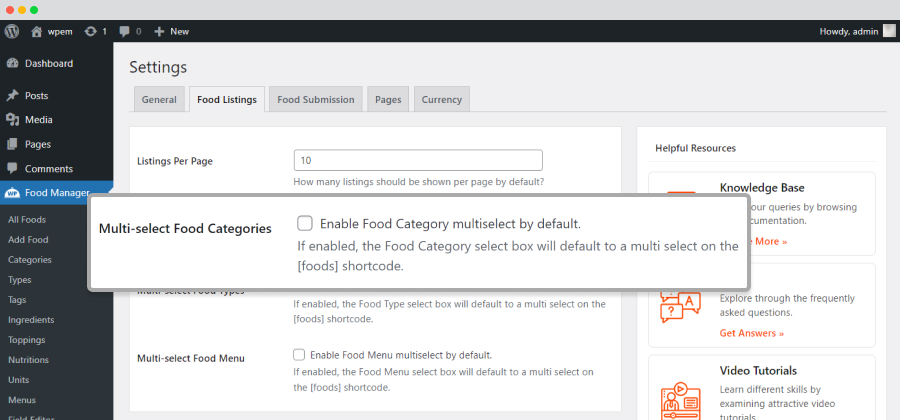Click the Settings page title
Viewport: 900px width, 420px height.
click(158, 67)
